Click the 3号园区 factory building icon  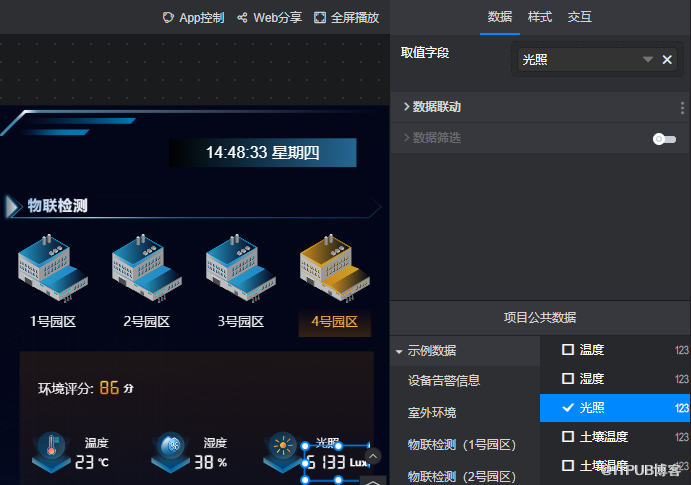(x=241, y=268)
